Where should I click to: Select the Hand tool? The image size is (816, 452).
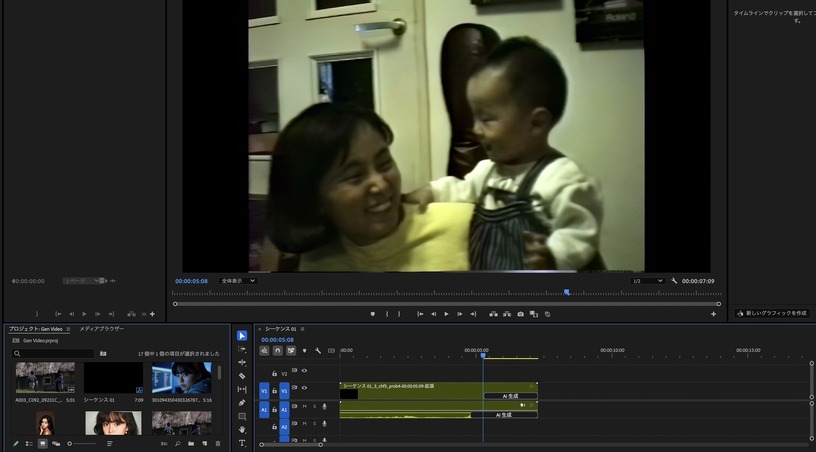coord(242,430)
